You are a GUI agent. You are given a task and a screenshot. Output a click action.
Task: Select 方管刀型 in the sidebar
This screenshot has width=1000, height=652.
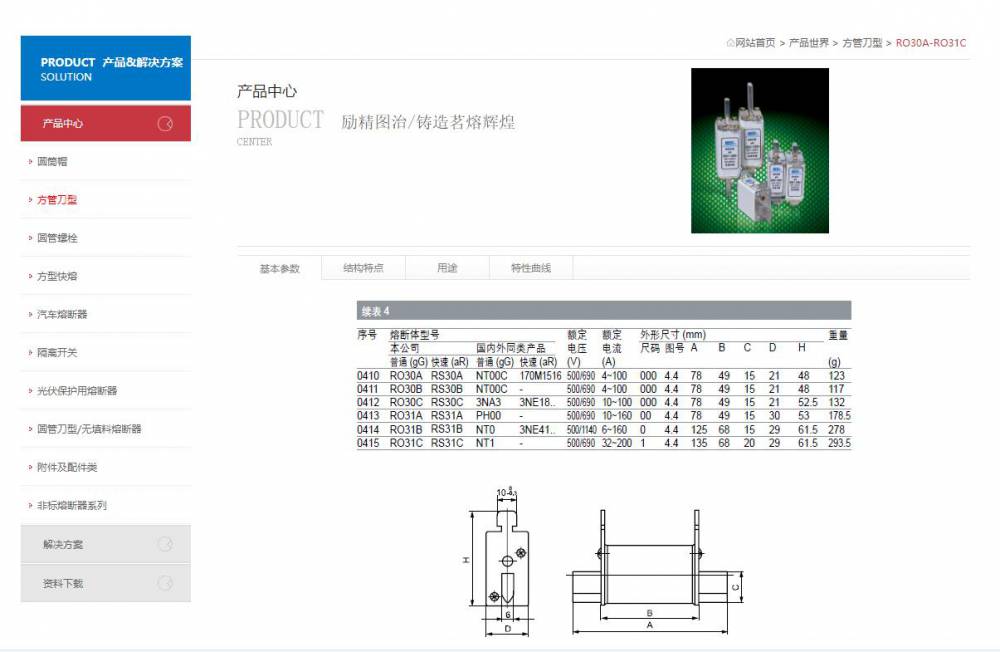pyautogui.click(x=57, y=200)
